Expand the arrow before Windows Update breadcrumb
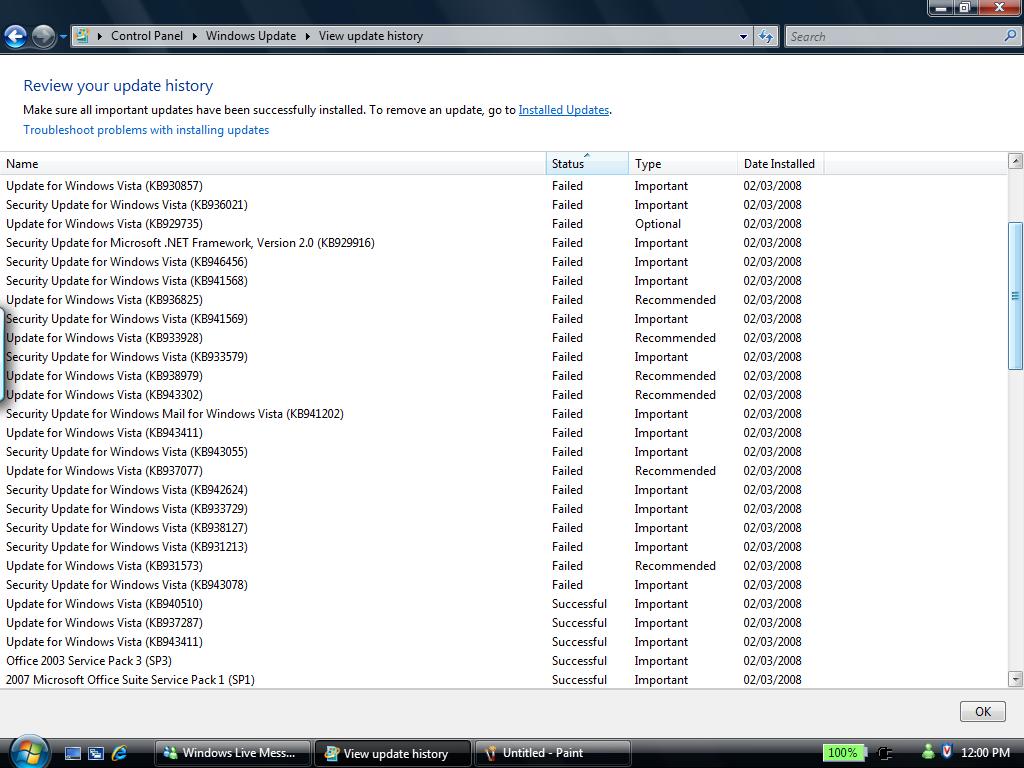 coord(195,37)
